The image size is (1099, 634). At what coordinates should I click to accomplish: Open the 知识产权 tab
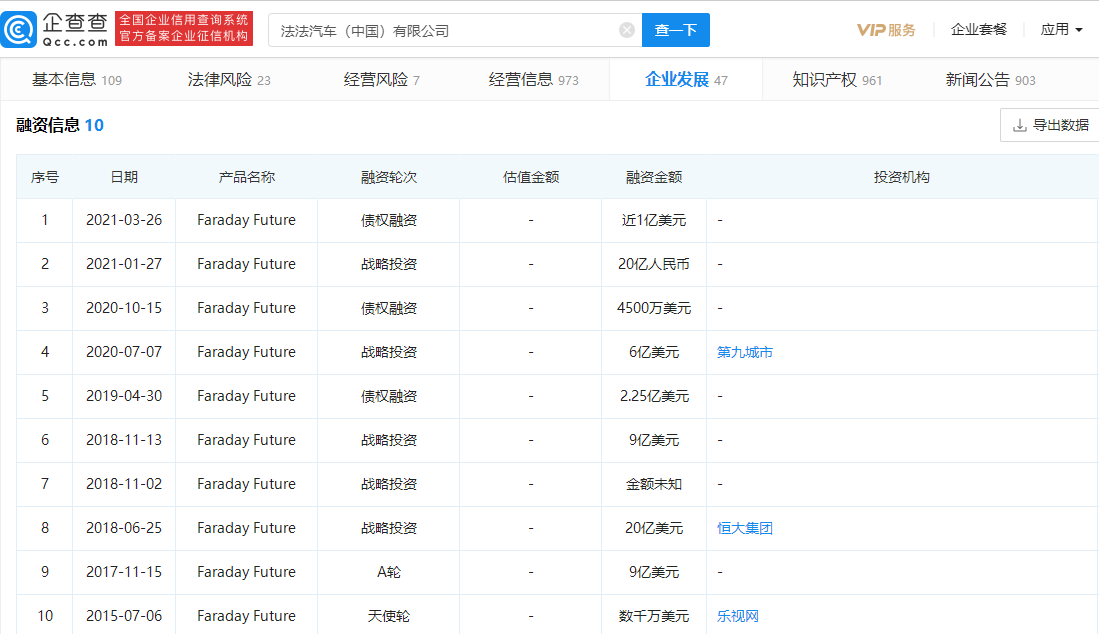837,80
